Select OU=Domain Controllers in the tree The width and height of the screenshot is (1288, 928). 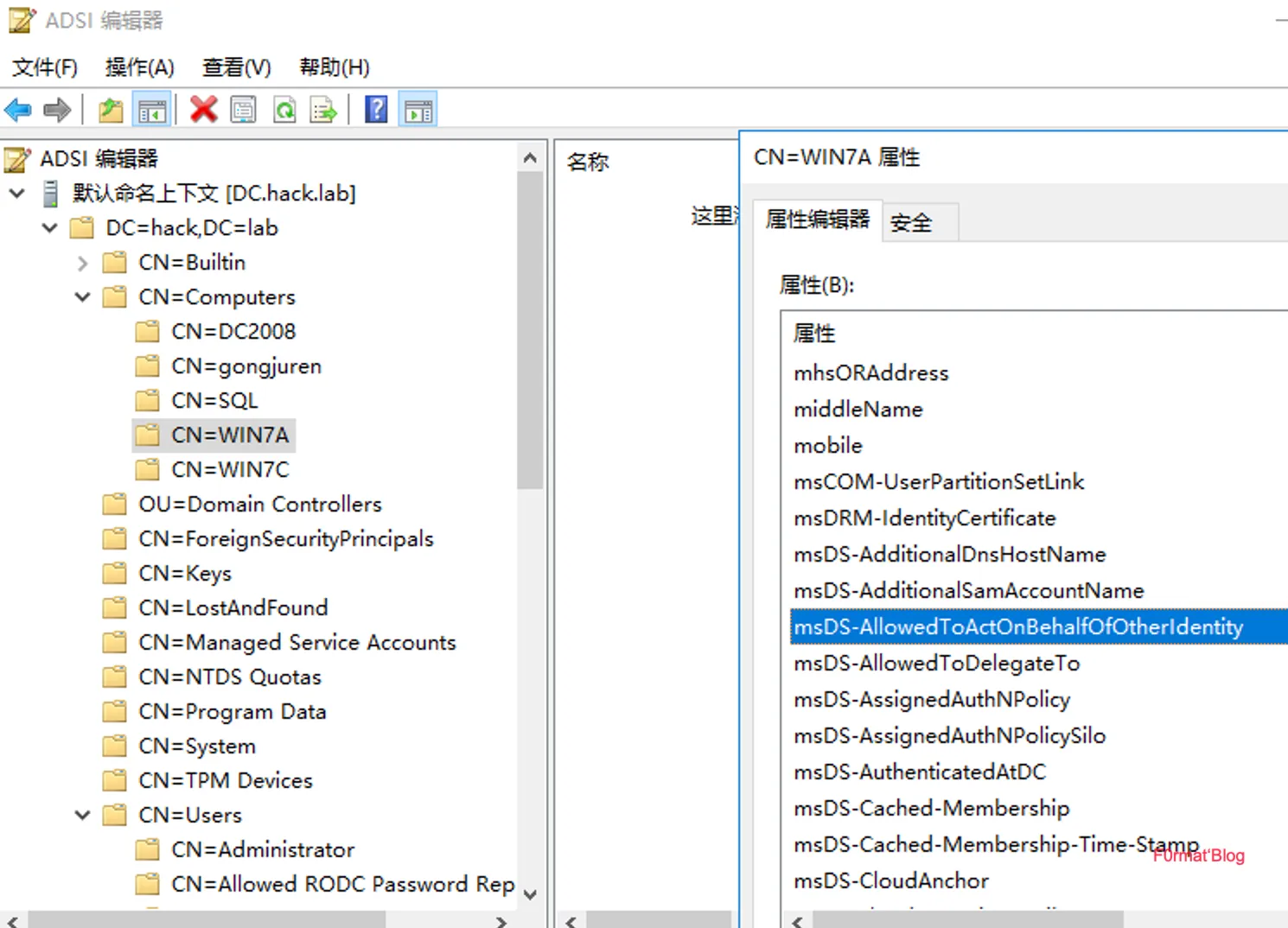point(259,504)
